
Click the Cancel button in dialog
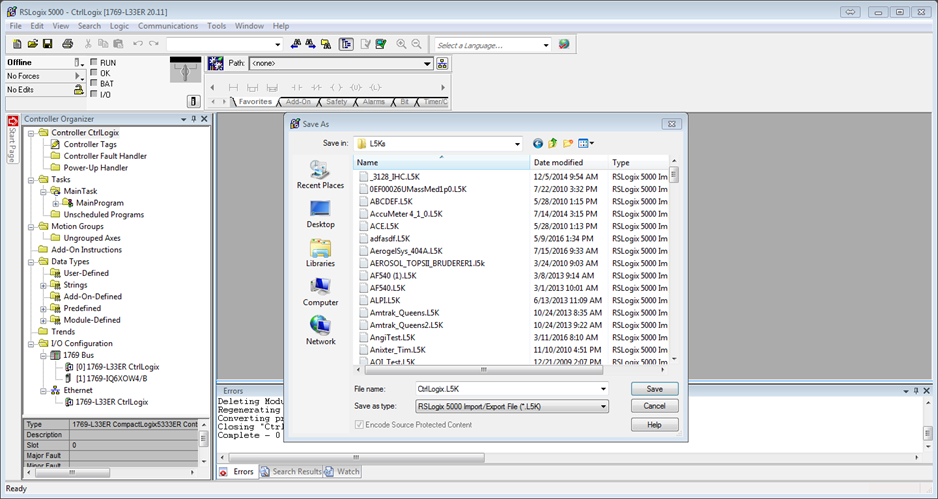[x=654, y=406]
